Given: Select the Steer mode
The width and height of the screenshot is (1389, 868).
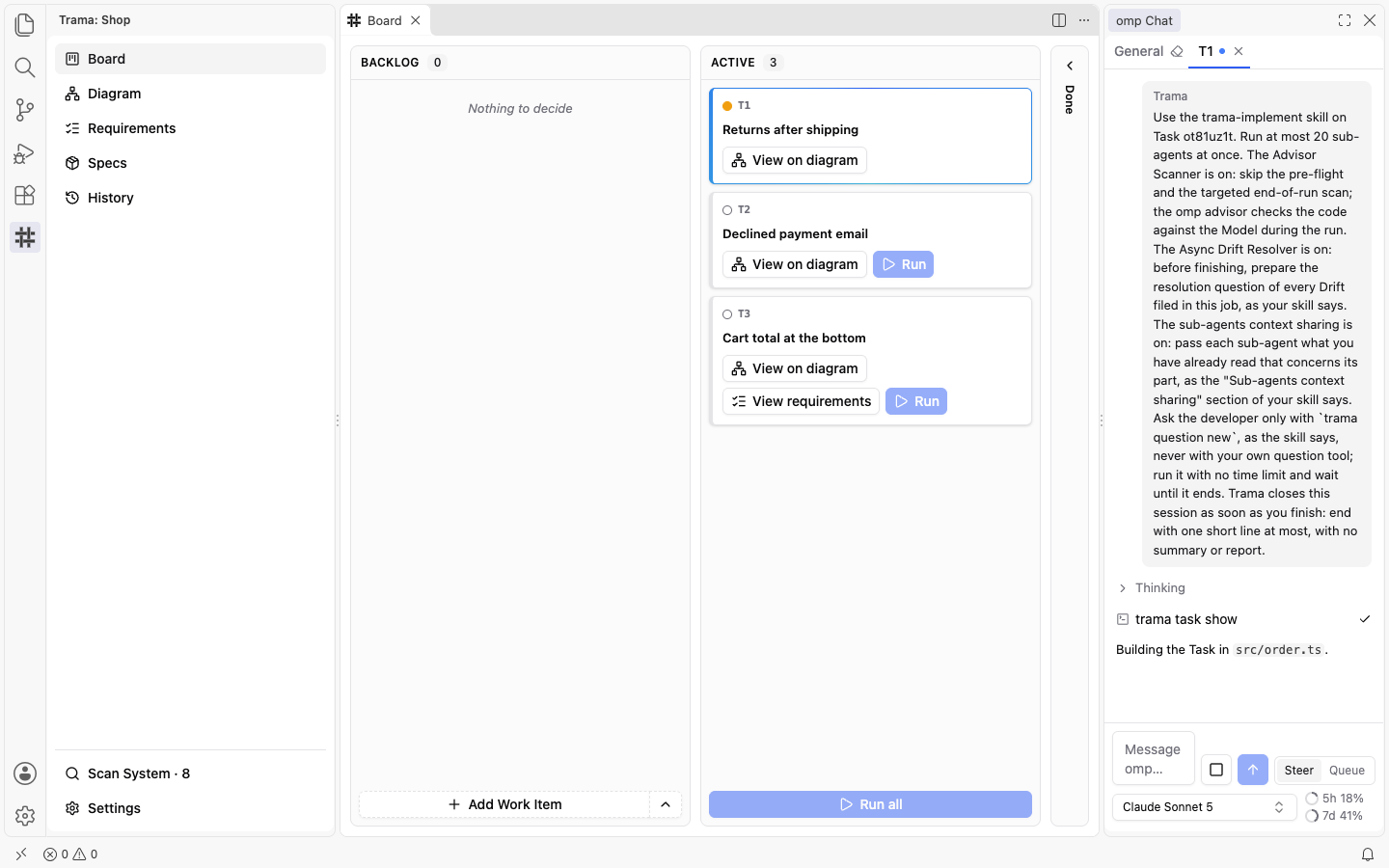Looking at the screenshot, I should coord(1298,770).
